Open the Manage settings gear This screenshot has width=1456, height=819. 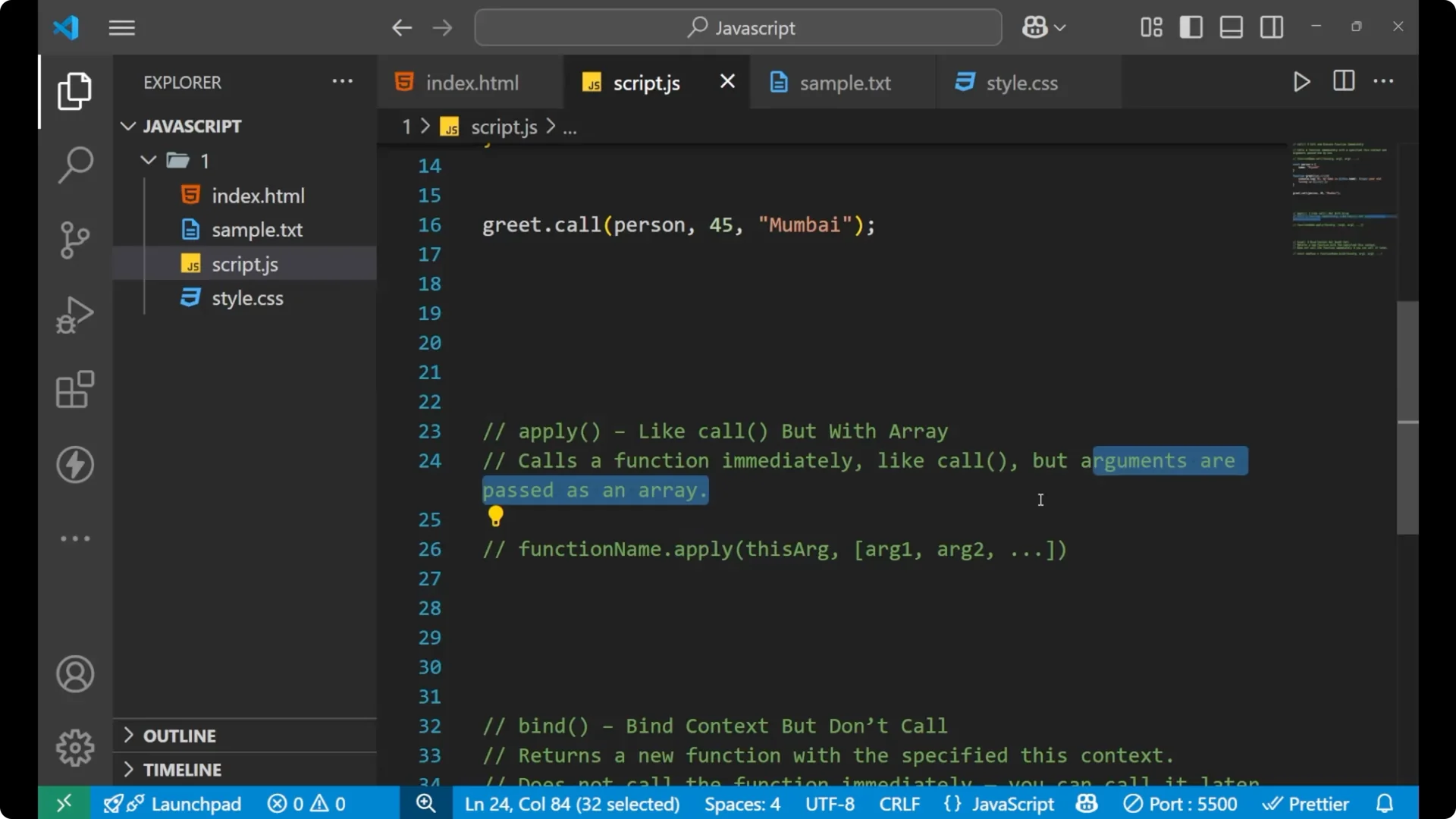[x=74, y=747]
